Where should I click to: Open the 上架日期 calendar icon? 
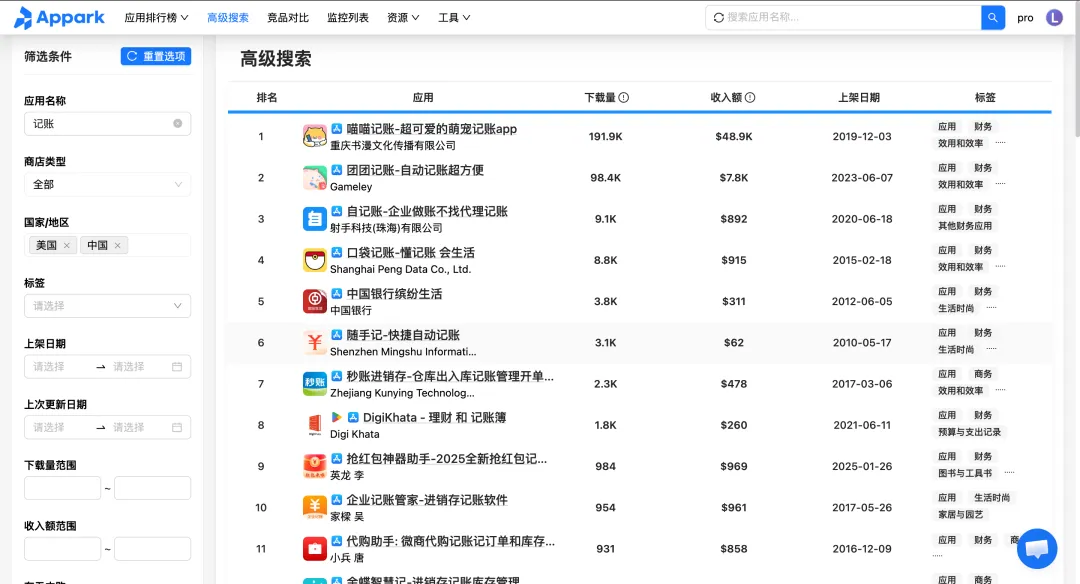[177, 366]
